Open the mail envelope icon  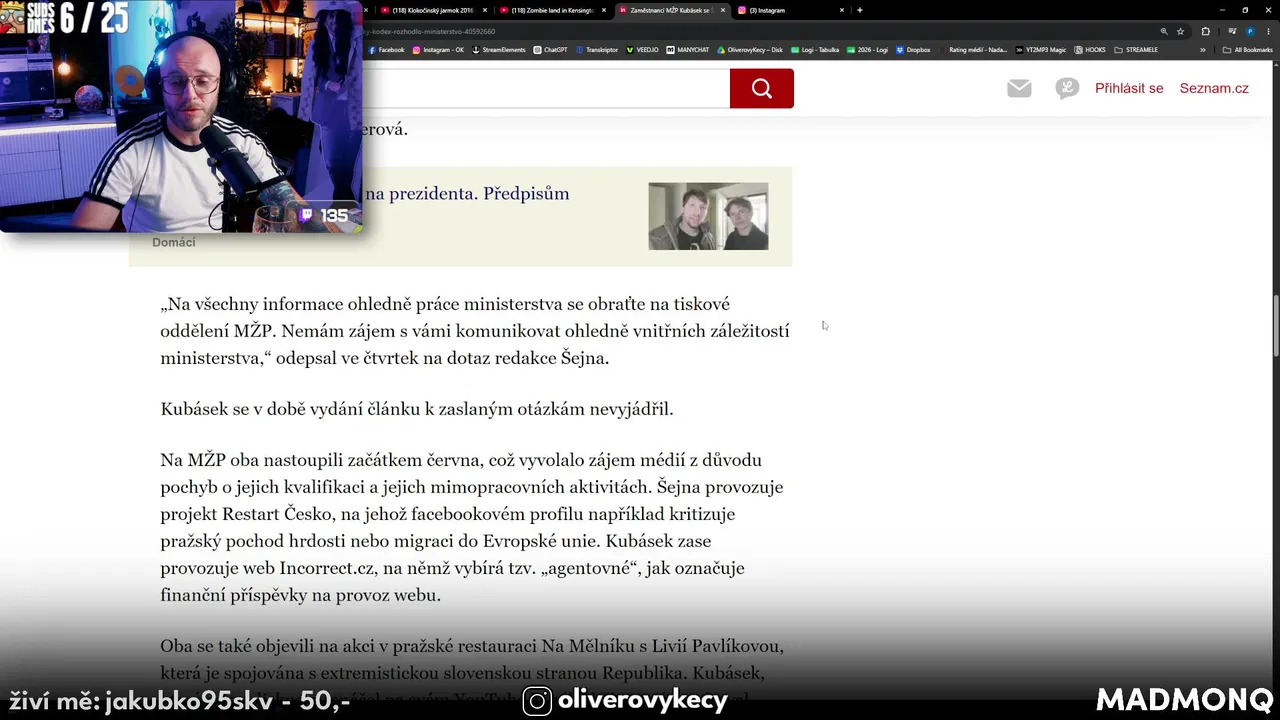tap(1019, 88)
